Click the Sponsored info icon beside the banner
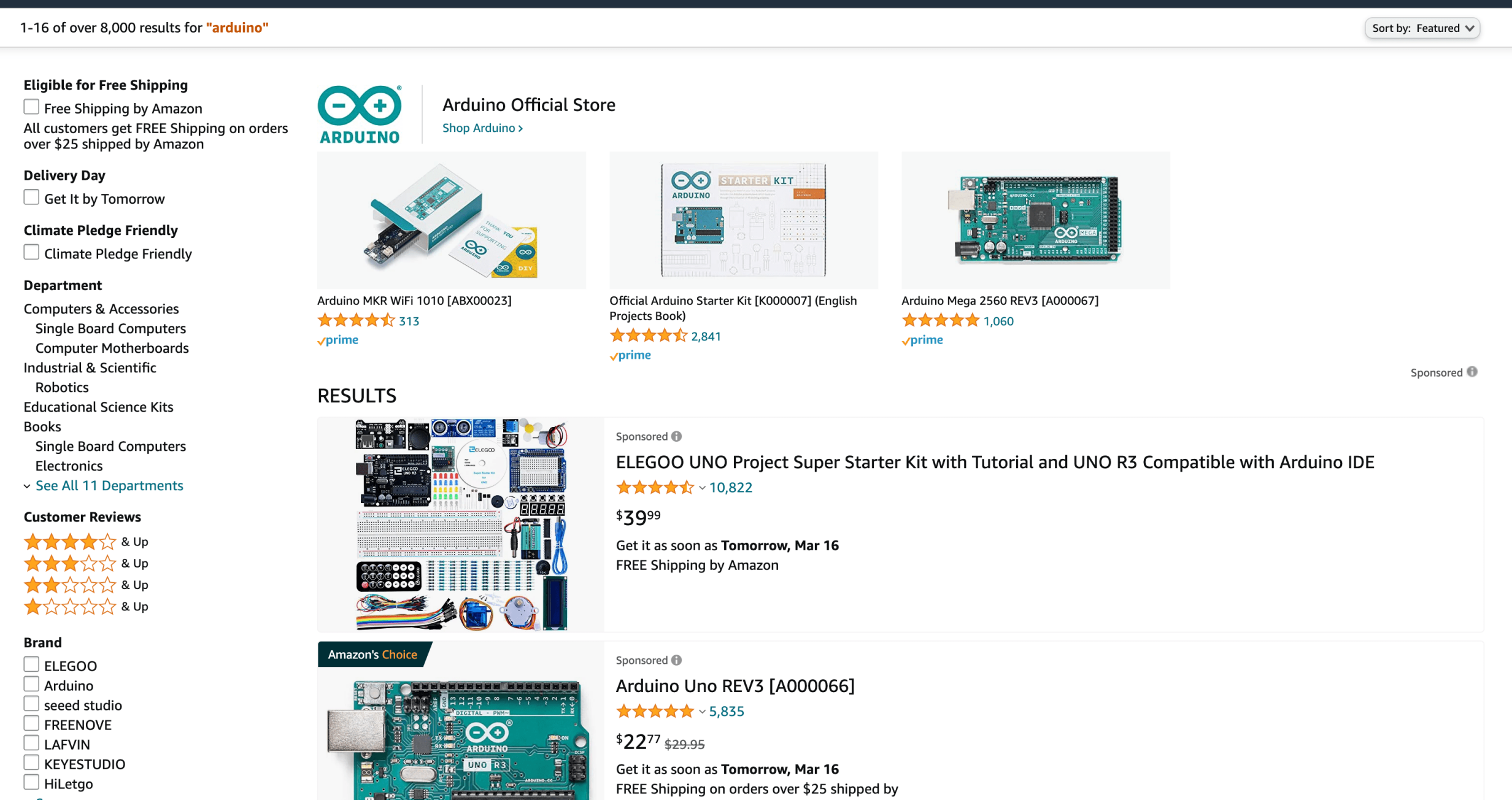Image resolution: width=1512 pixels, height=800 pixels. 1472,372
